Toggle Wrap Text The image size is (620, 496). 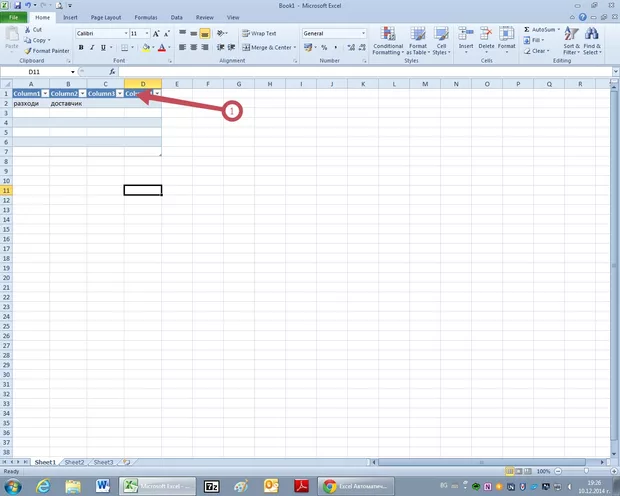click(259, 33)
